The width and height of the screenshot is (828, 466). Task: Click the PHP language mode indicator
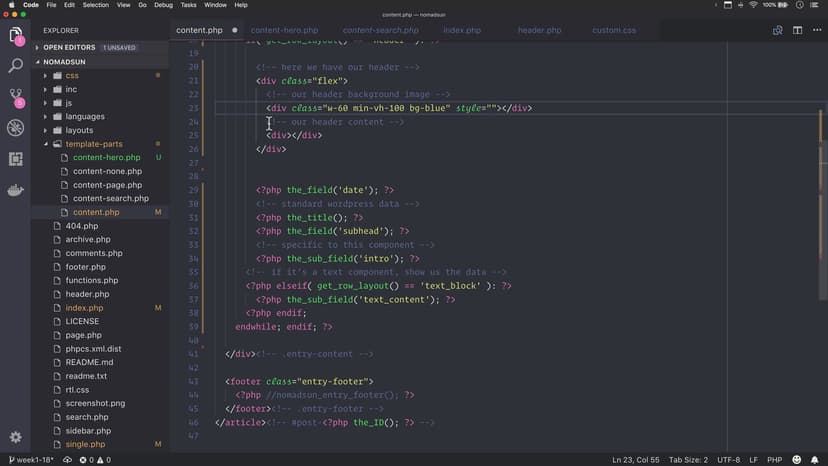pyautogui.click(x=773, y=459)
